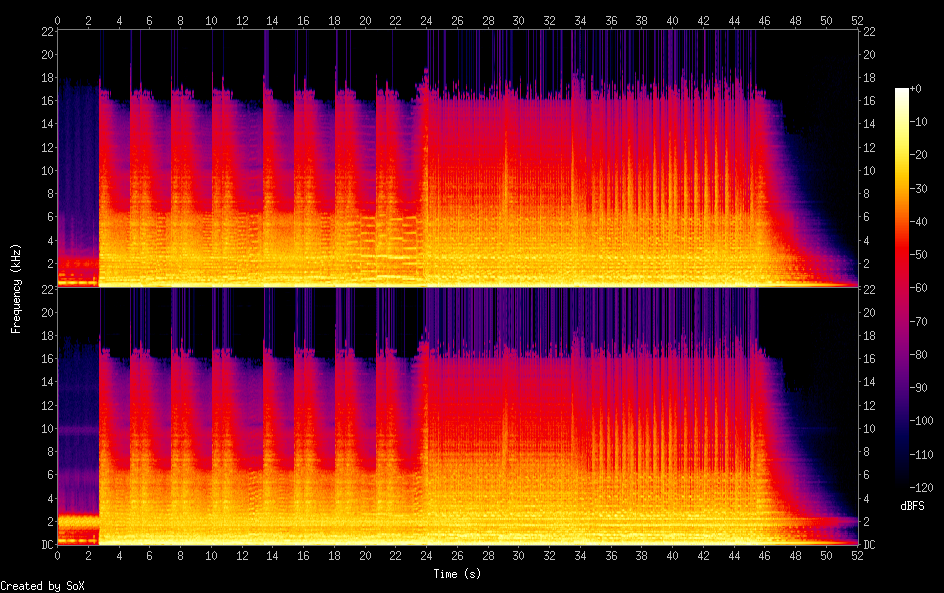Click the "Created by SoX" text
The height and width of the screenshot is (593, 944).
(x=42, y=586)
